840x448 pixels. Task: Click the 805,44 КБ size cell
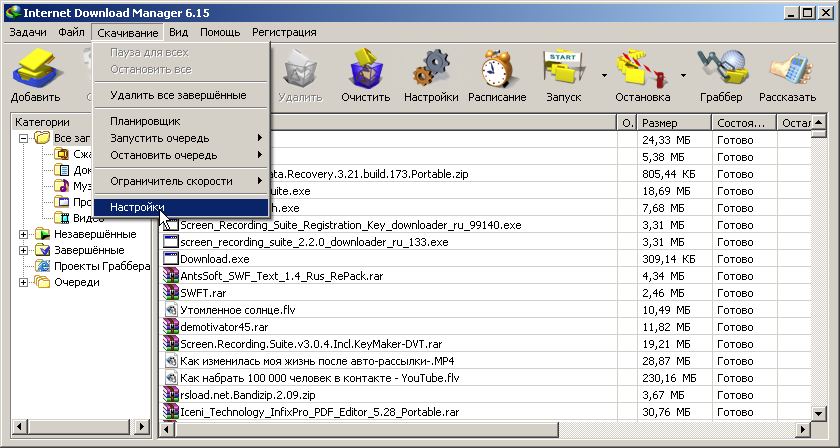pos(674,174)
